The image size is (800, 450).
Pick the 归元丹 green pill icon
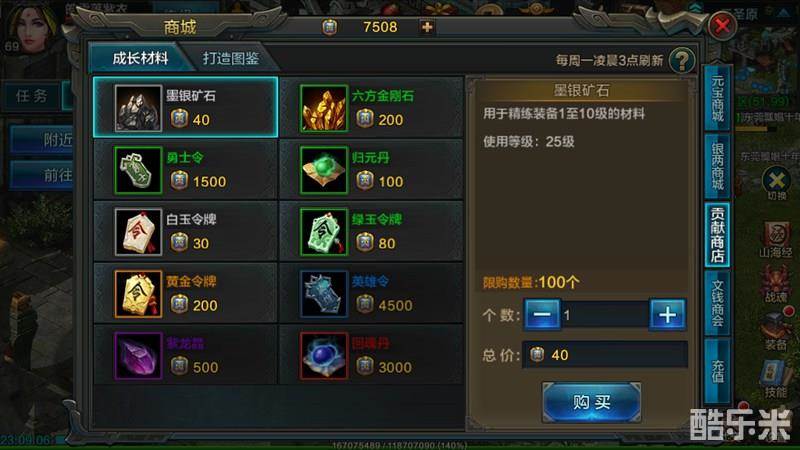[x=324, y=170]
